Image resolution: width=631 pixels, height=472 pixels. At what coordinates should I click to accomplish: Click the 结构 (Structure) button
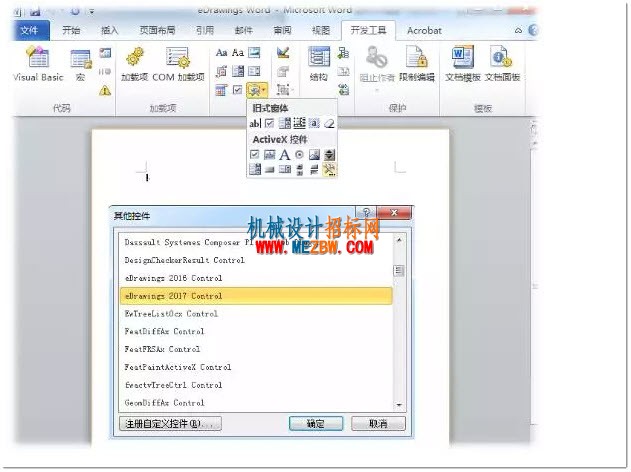click(x=319, y=64)
